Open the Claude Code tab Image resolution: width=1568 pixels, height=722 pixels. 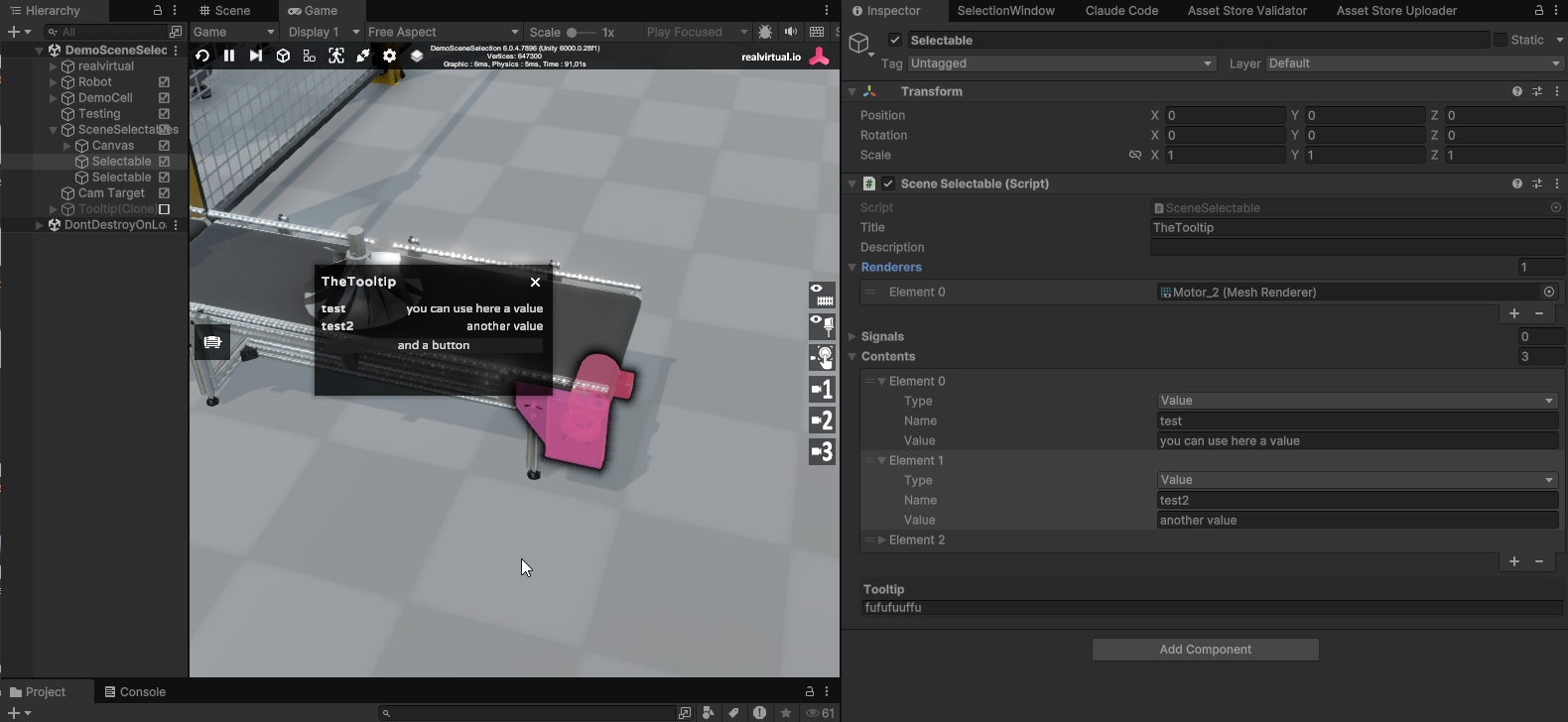pyautogui.click(x=1121, y=11)
